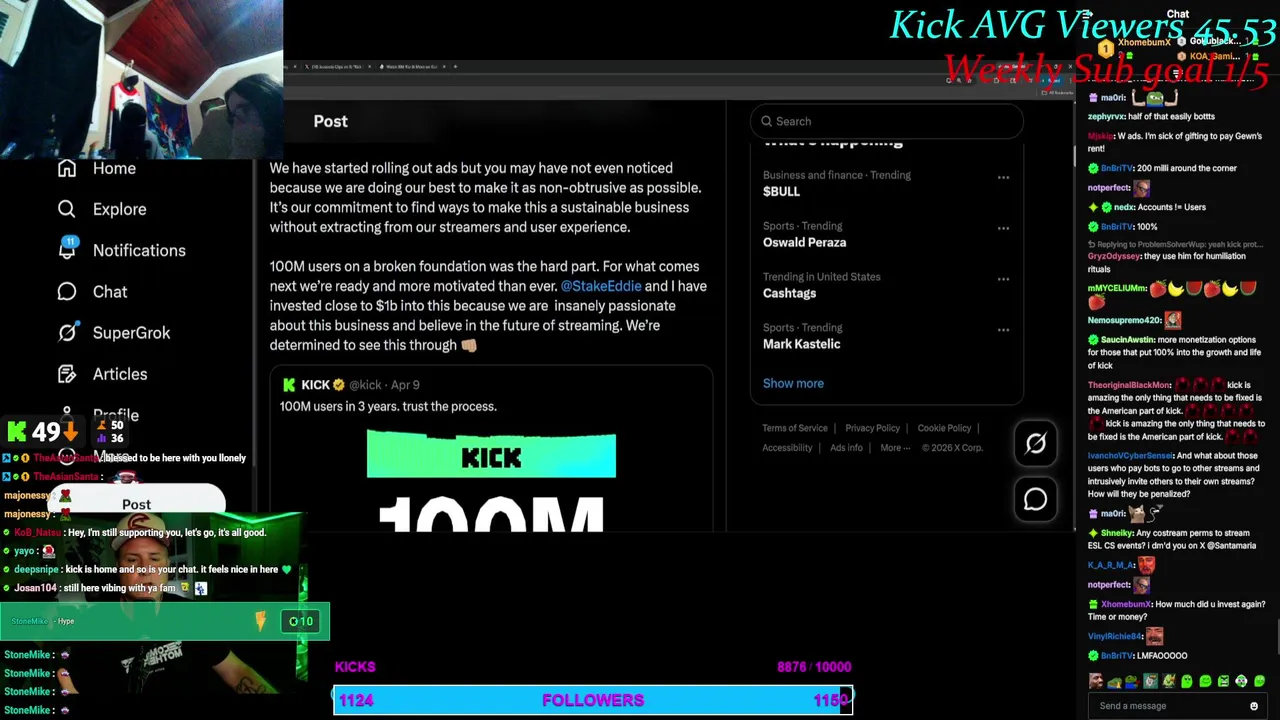Click Josan104's name in overlay chat

(x=34, y=588)
